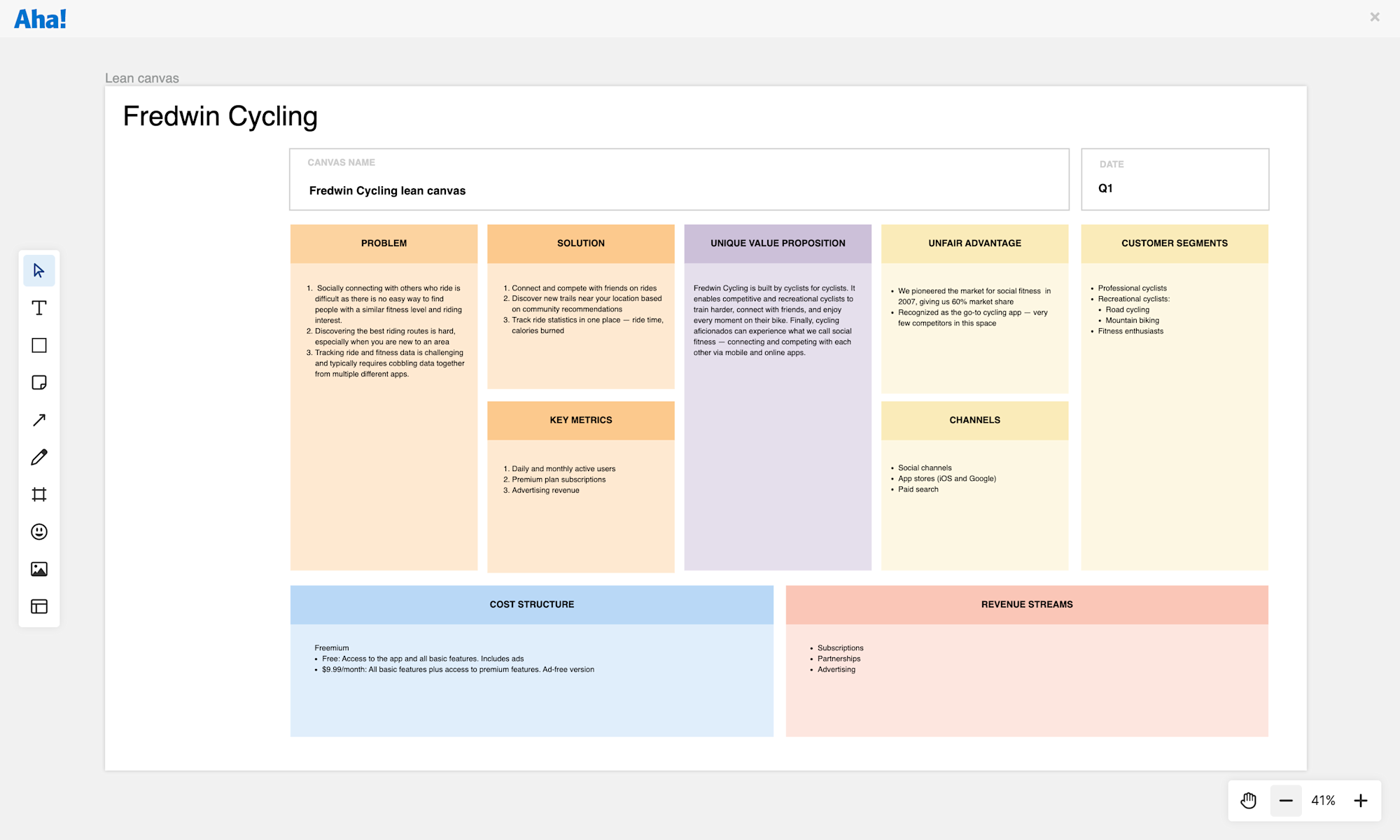
Task: Select the Arrow connector tool
Action: tap(39, 420)
